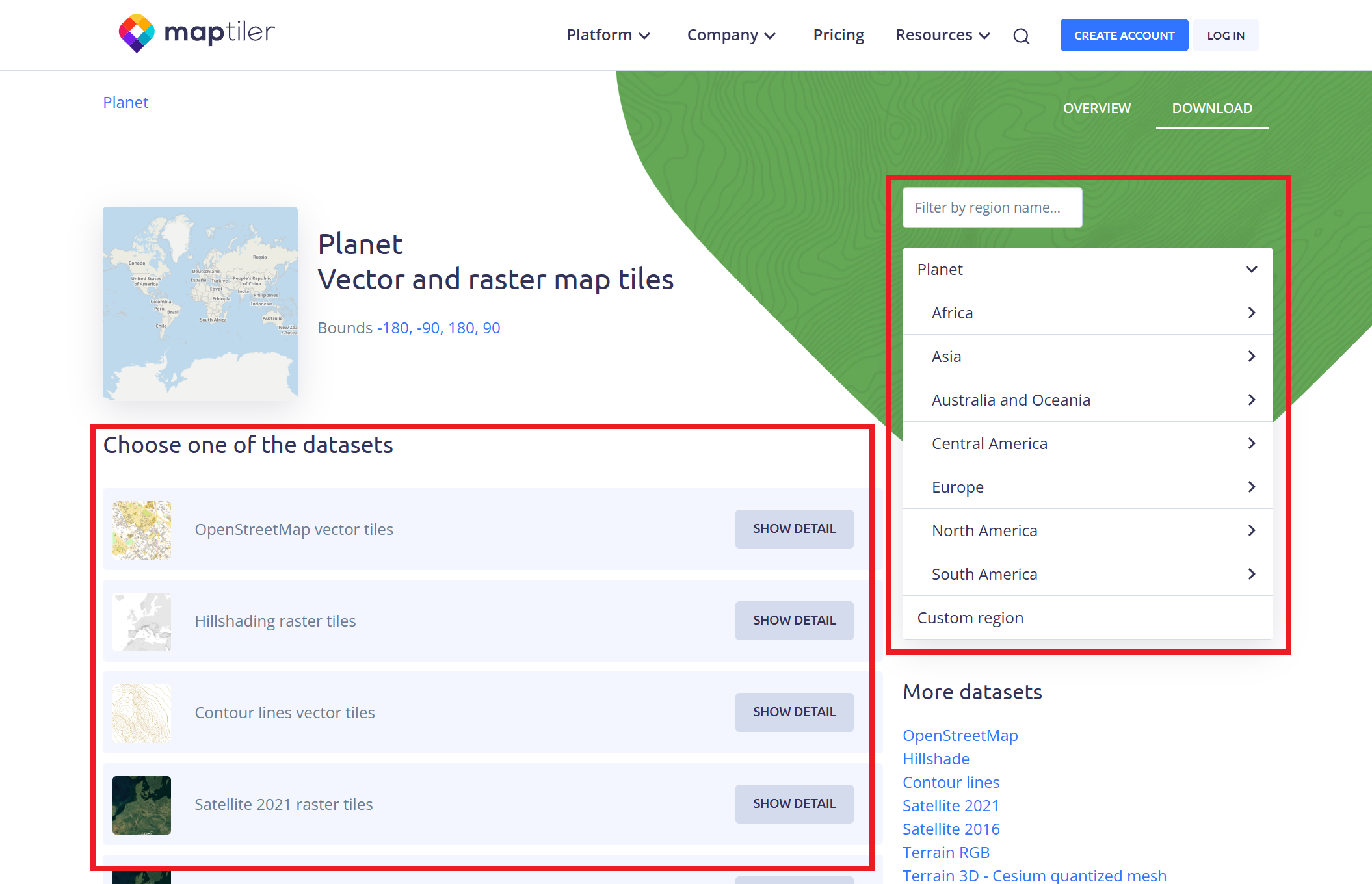
Task: Show detail for Hillshading raster tiles
Action: click(x=794, y=620)
